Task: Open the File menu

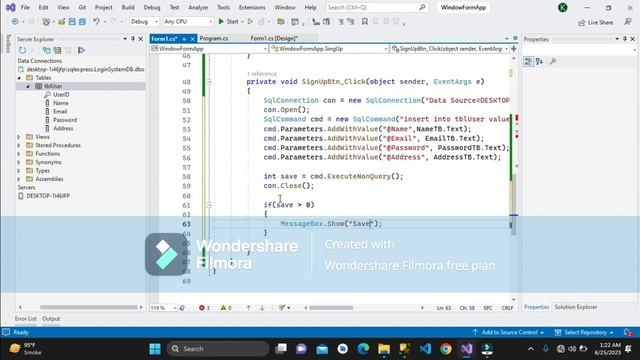Action: (25, 7)
